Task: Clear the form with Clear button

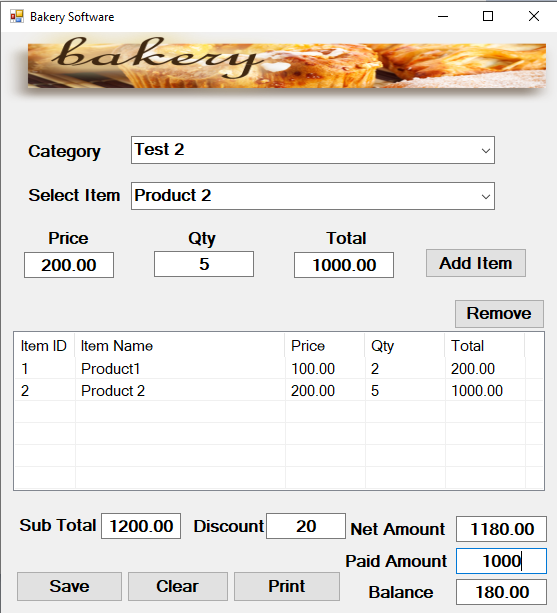Action: (178, 586)
